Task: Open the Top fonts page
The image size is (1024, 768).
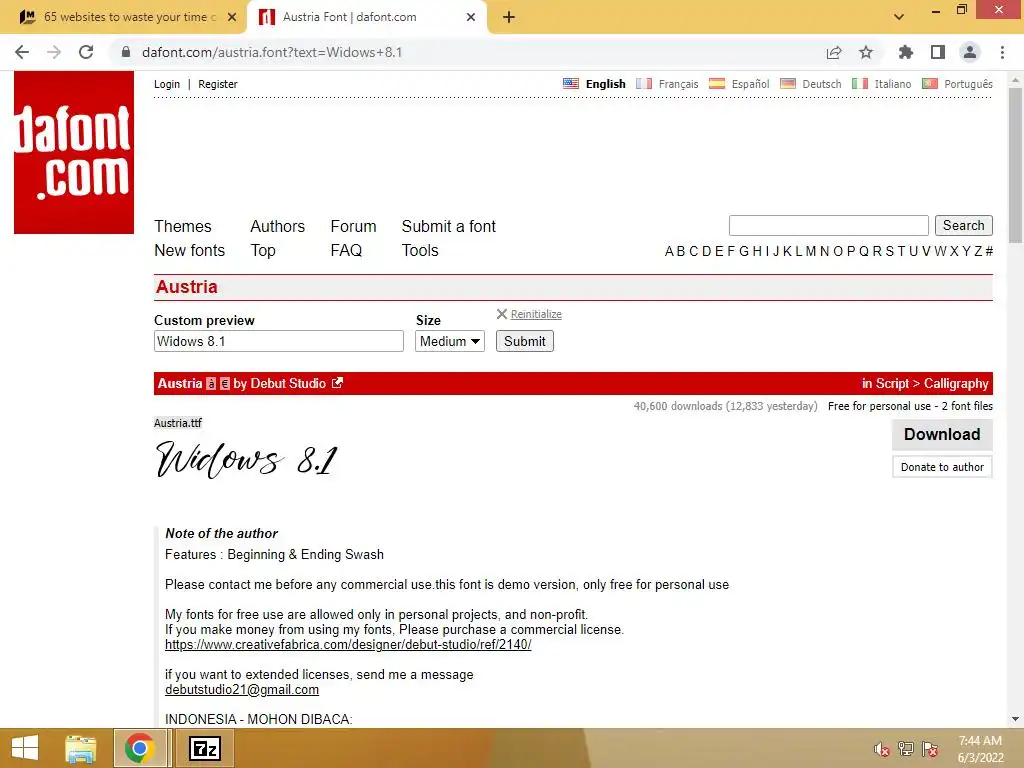Action: coord(263,250)
